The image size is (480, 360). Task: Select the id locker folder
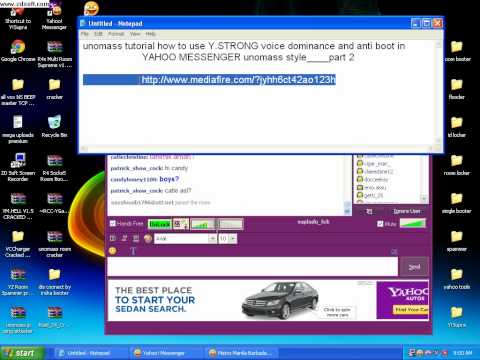point(457,127)
